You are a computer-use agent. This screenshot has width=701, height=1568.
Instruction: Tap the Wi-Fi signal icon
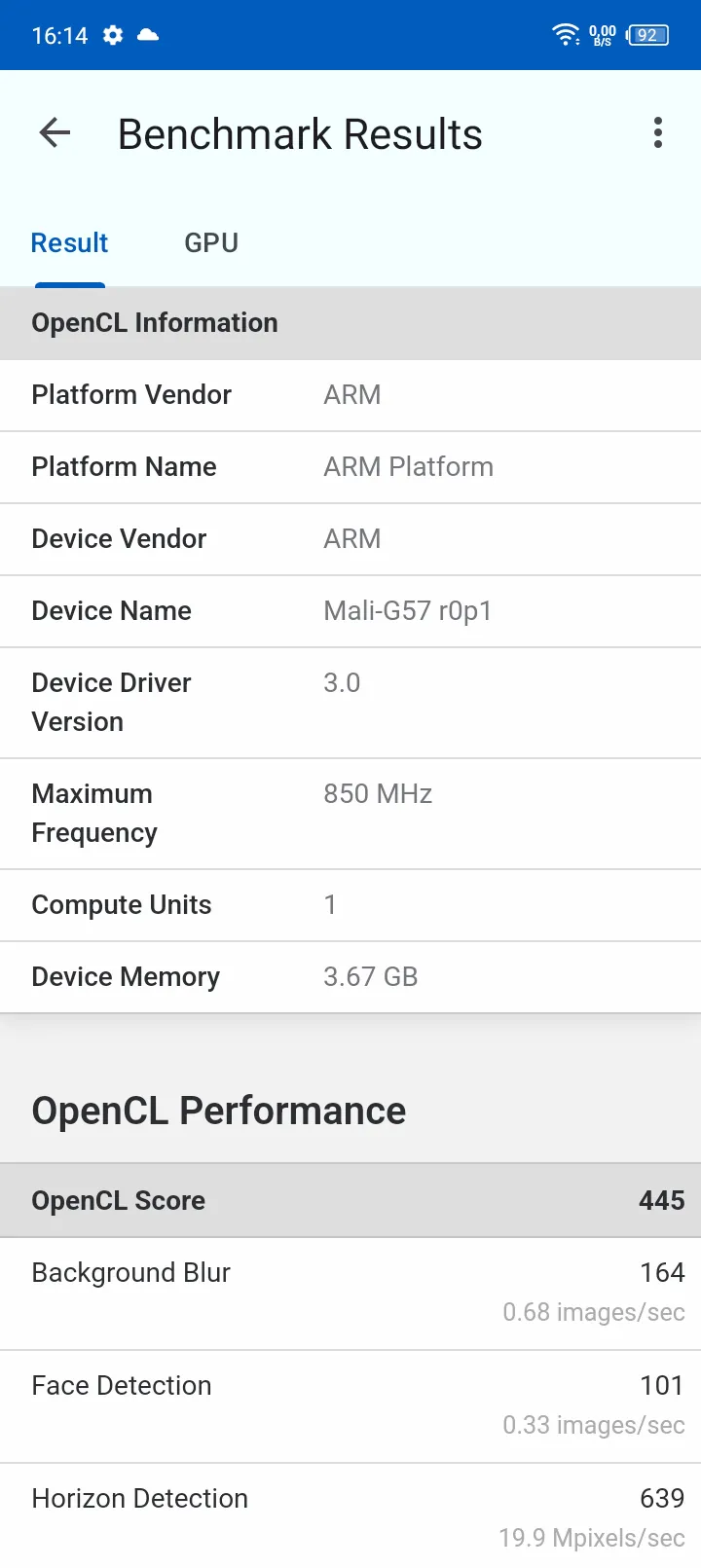[x=566, y=35]
